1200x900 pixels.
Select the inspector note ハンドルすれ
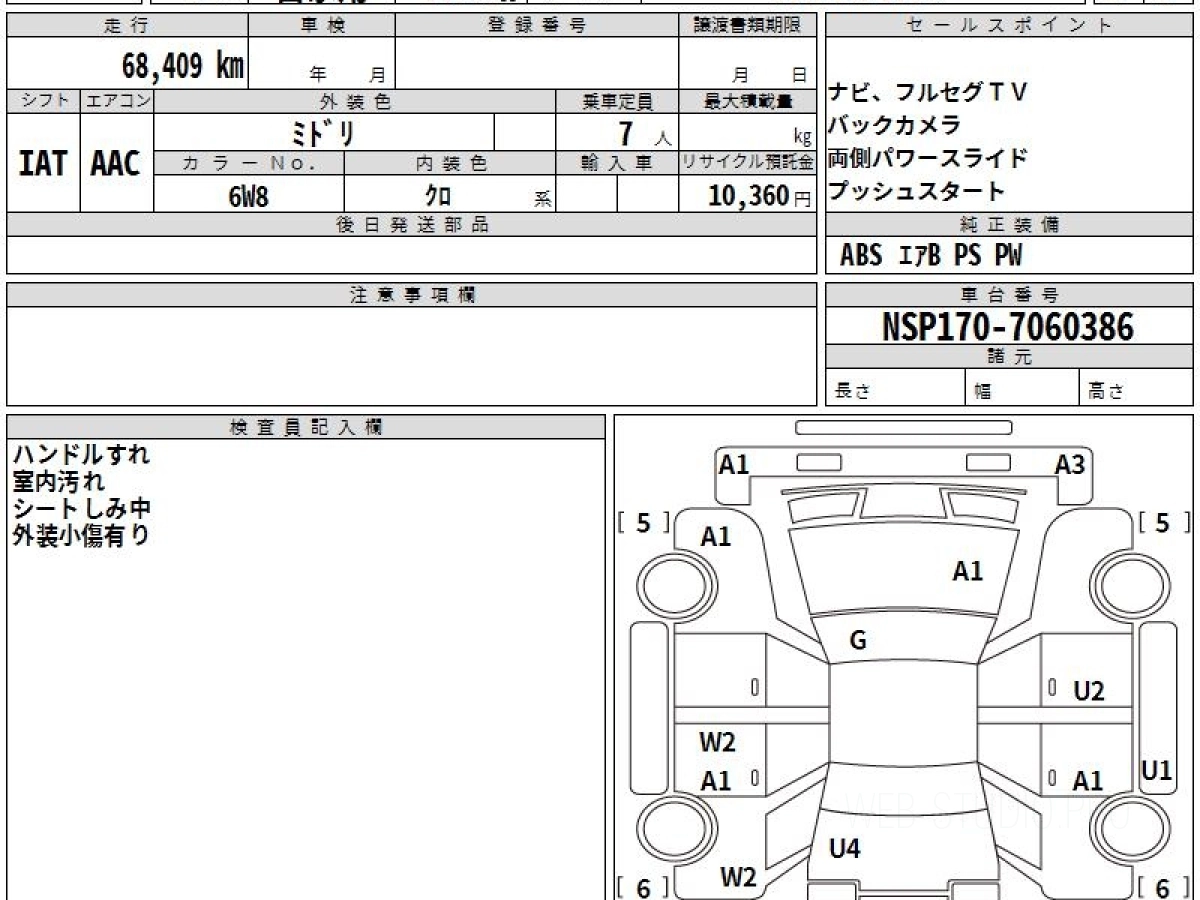81,455
